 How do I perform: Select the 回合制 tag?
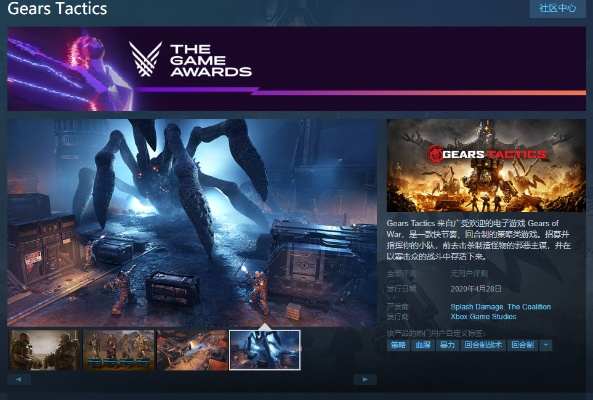click(x=523, y=345)
